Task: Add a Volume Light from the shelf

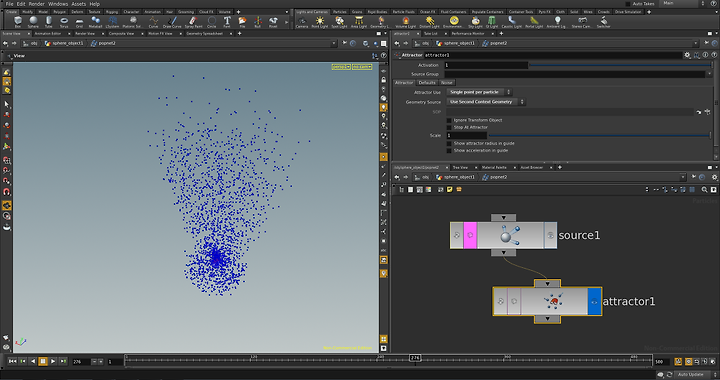Action: pyautogui.click(x=405, y=22)
